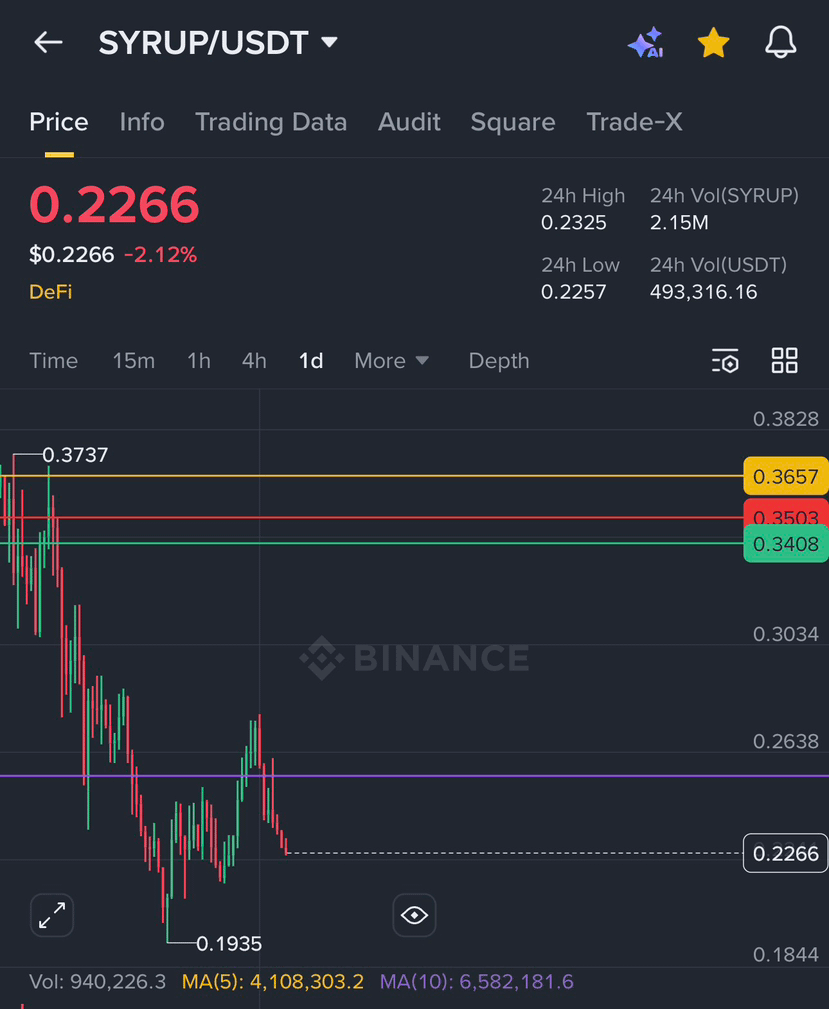This screenshot has width=829, height=1009.
Task: Open the chart tools grid icon
Action: [785, 361]
